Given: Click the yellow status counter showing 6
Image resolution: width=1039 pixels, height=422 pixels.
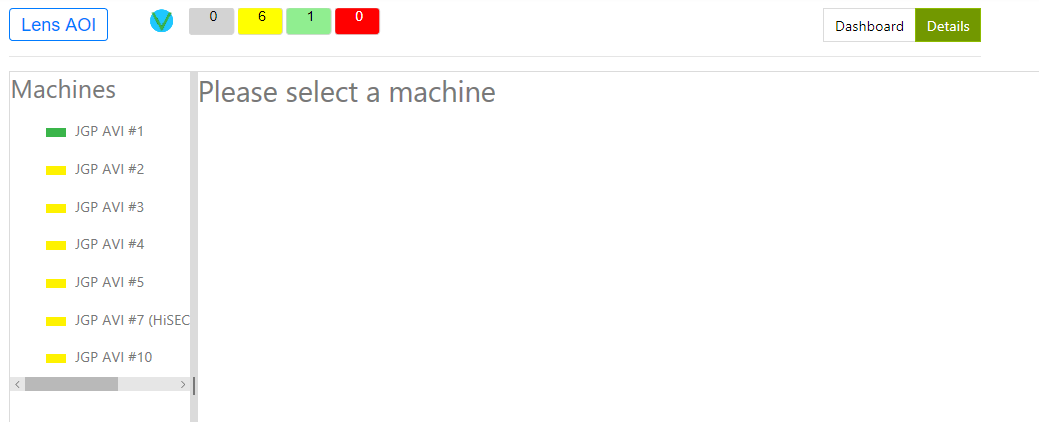Looking at the screenshot, I should (260, 20).
